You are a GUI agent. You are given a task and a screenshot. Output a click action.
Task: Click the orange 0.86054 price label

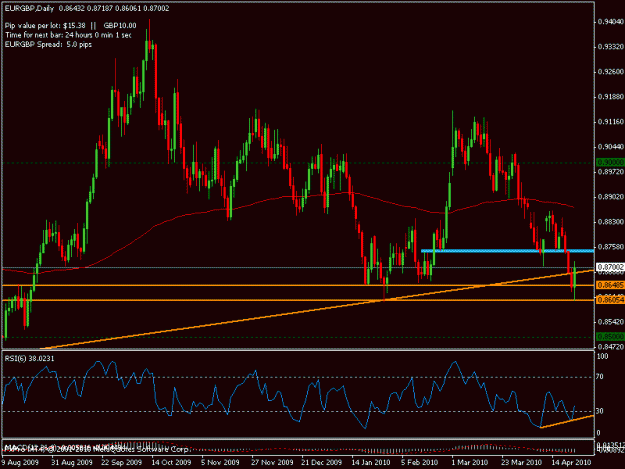tap(610, 300)
